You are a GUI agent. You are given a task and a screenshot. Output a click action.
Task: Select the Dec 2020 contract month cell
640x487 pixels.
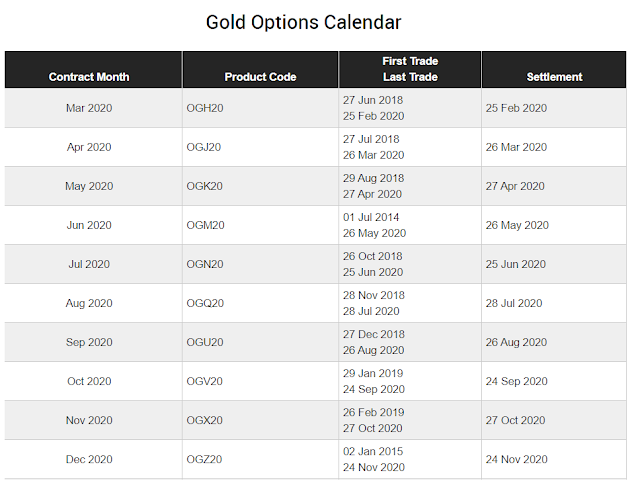click(x=89, y=459)
